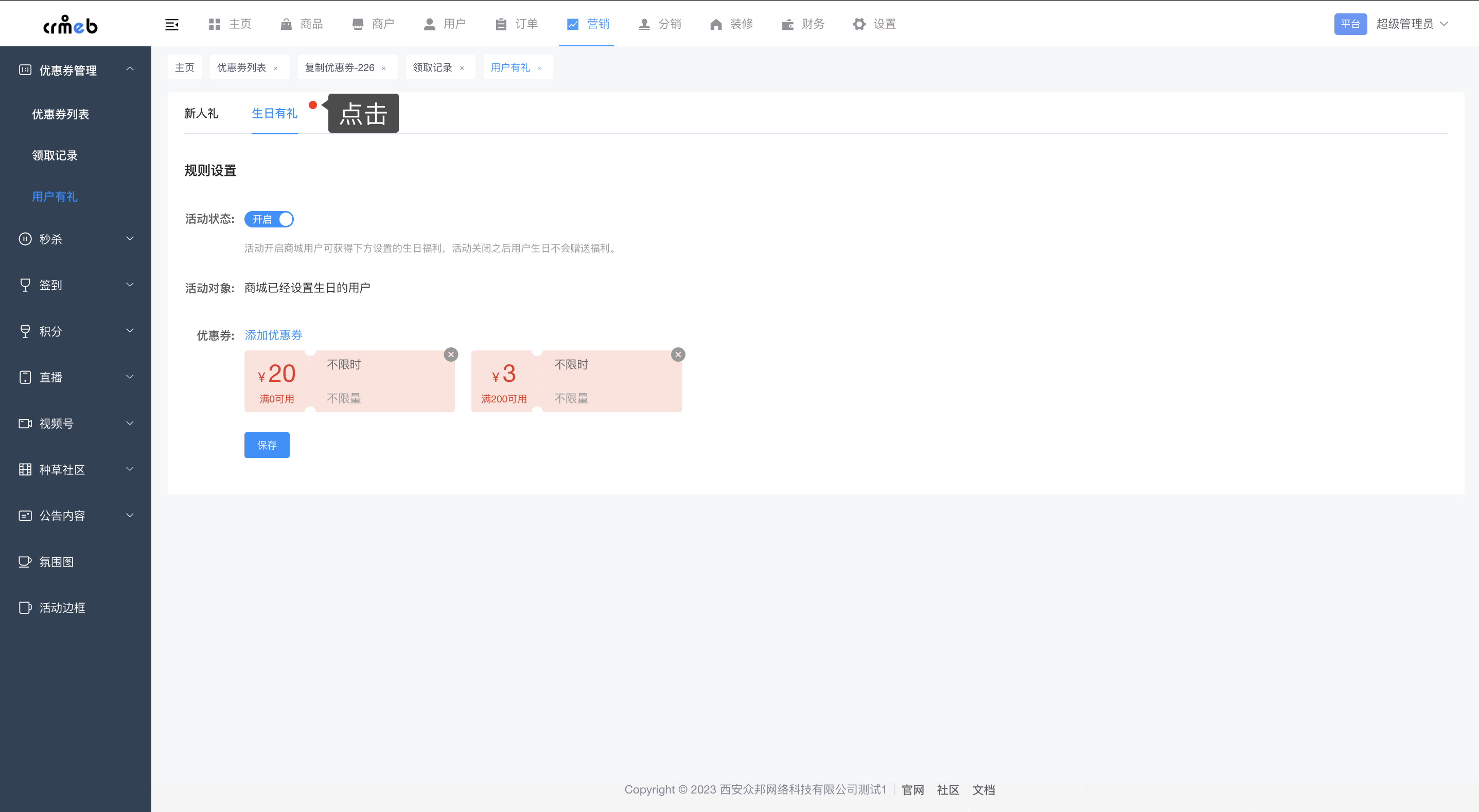Click the 设置 gear icon
Image resolution: width=1479 pixels, height=812 pixels.
[859, 24]
